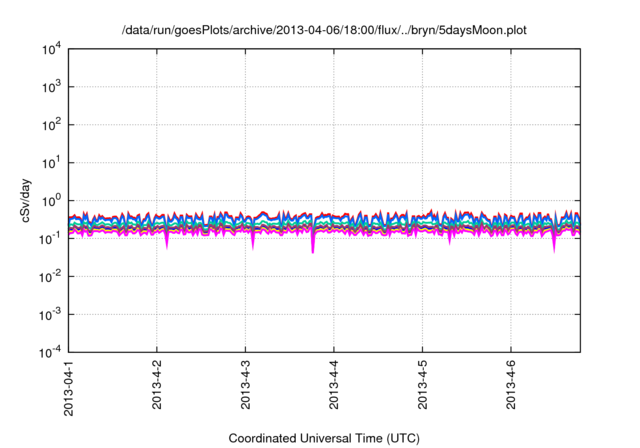Screen dimensions: 640x448
Task: Click the y-axis tick 10^-4
Action: [x=50, y=352]
